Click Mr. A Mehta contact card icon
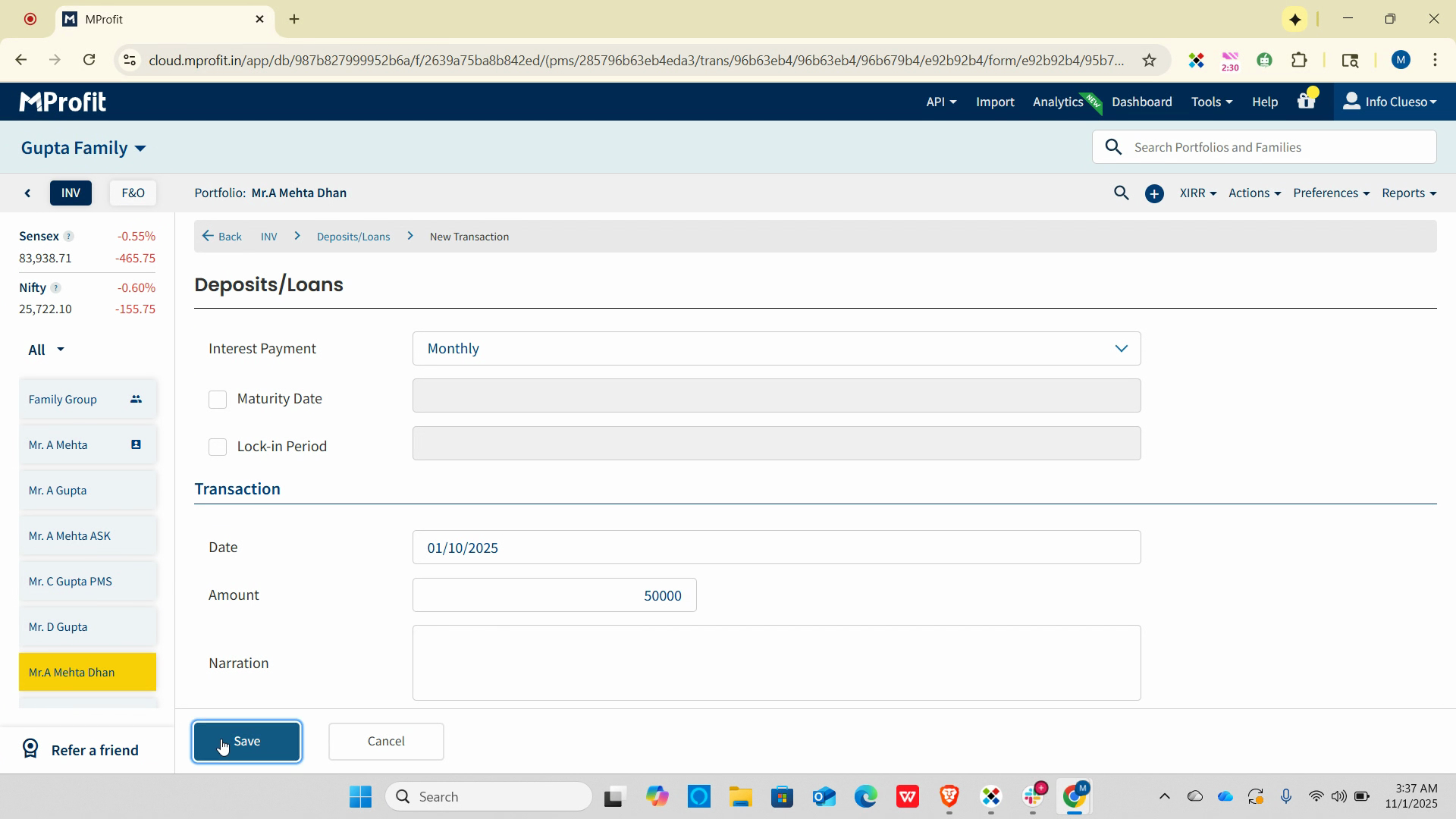 pyautogui.click(x=136, y=445)
